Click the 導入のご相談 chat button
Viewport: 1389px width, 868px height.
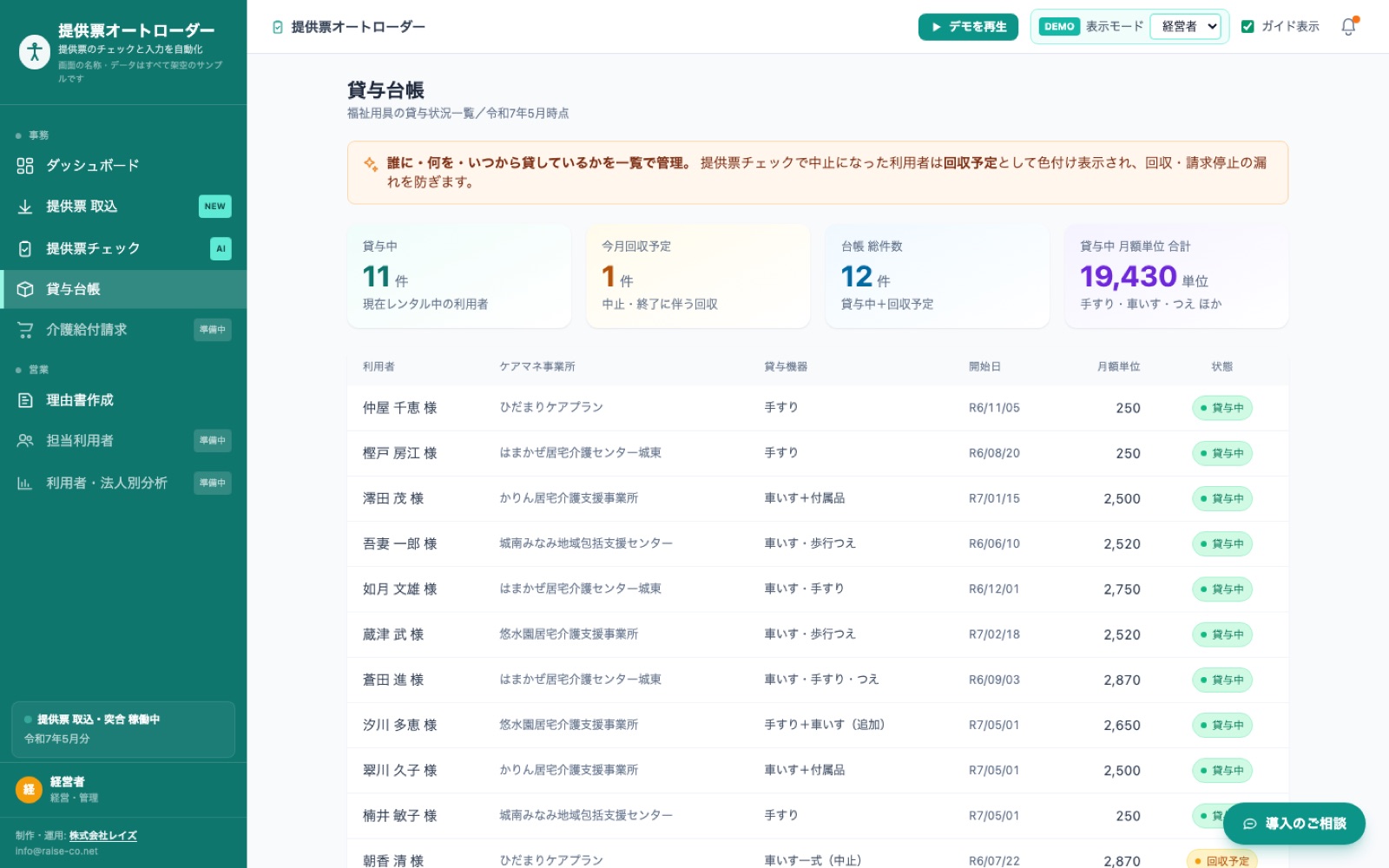coord(1294,824)
